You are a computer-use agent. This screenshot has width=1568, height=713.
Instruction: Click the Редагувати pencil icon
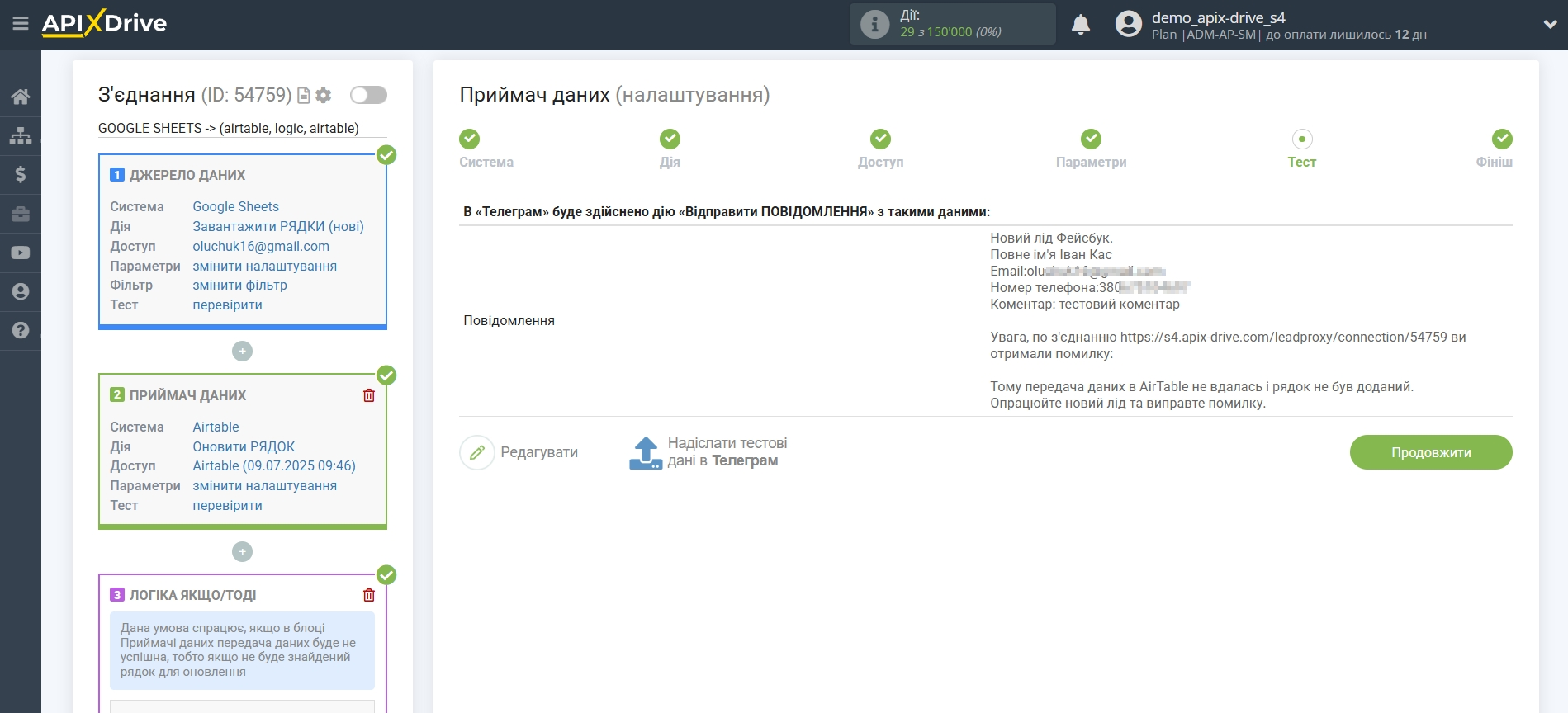(477, 452)
